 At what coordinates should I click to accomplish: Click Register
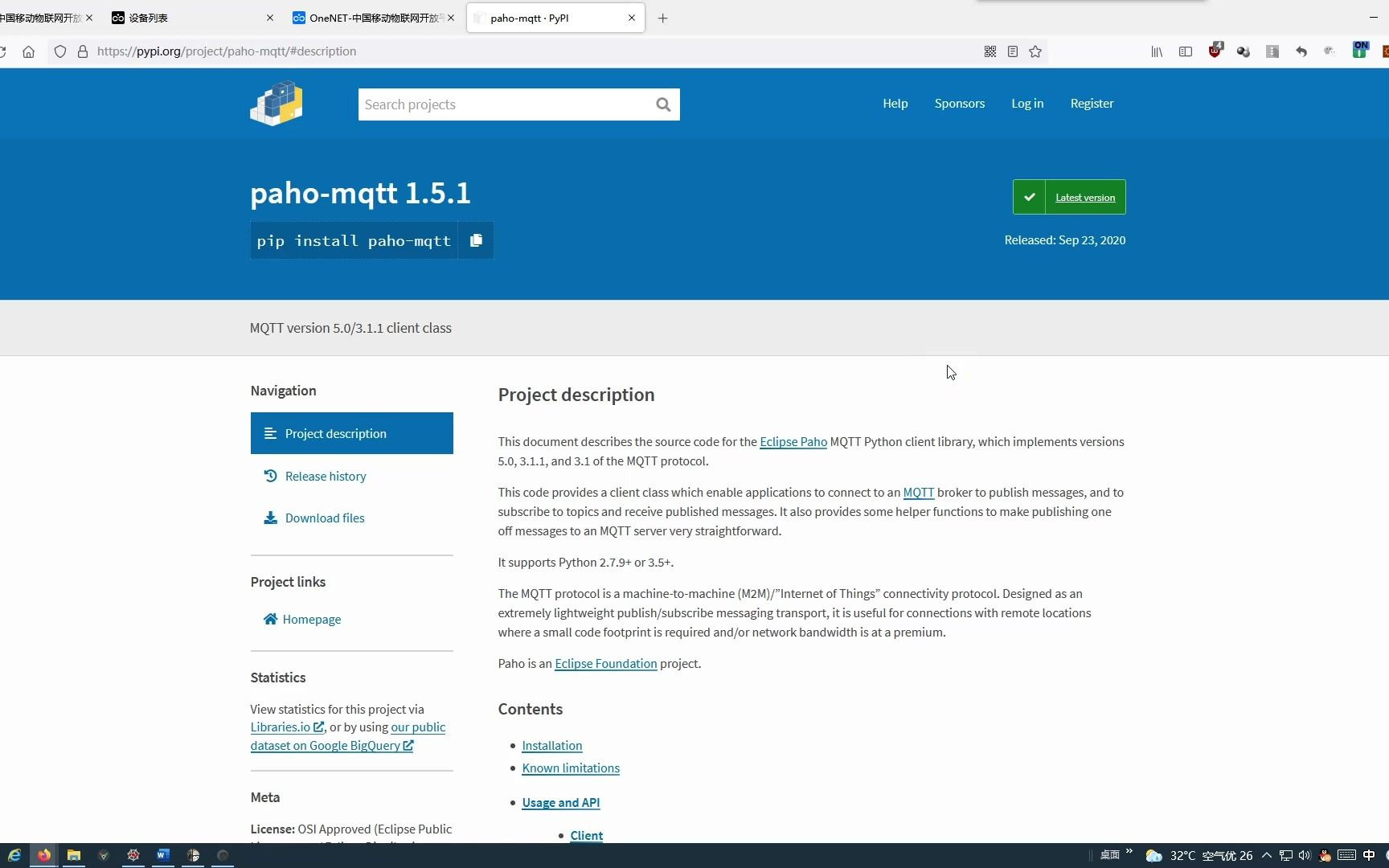click(1092, 104)
